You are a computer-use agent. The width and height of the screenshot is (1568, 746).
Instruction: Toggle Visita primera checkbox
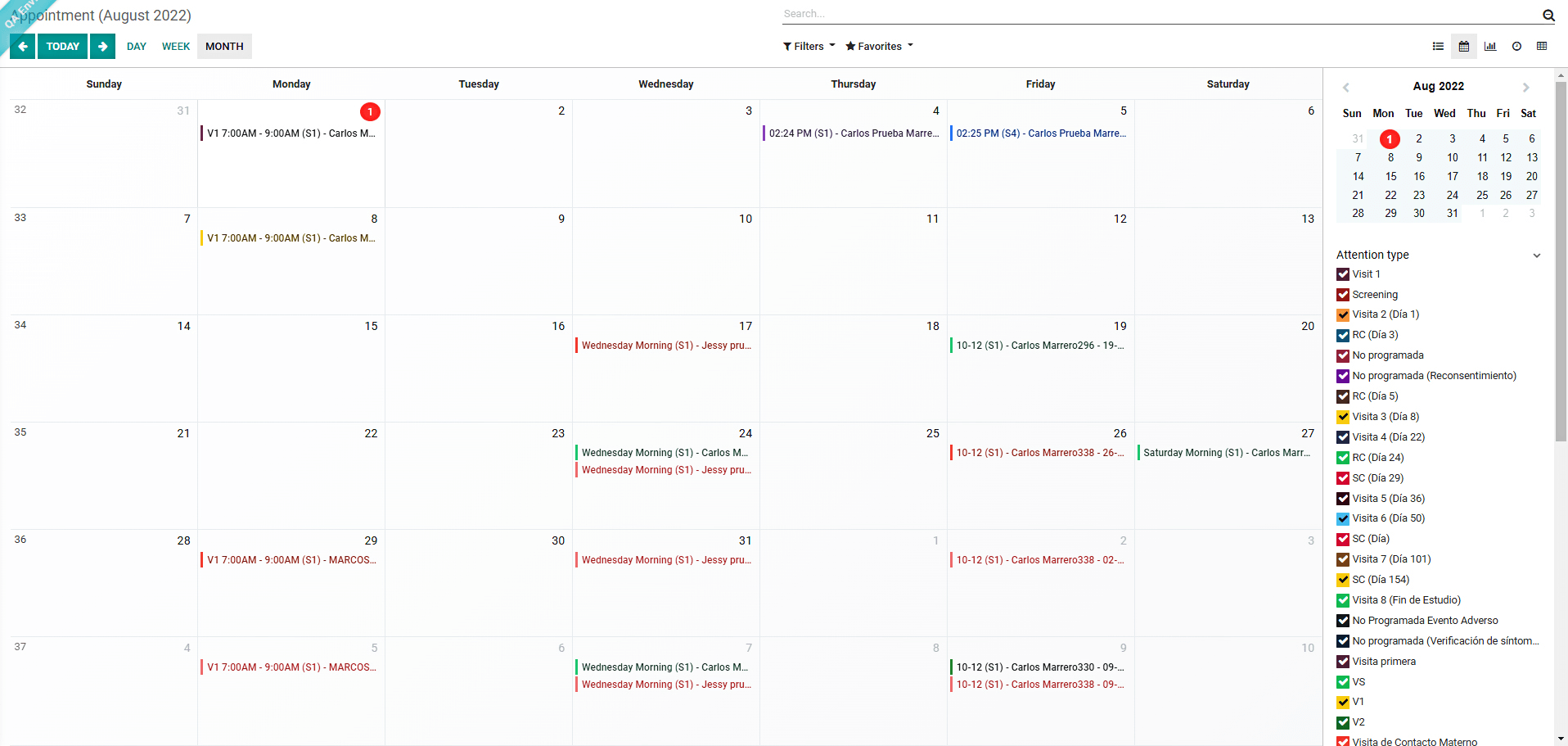pos(1343,662)
